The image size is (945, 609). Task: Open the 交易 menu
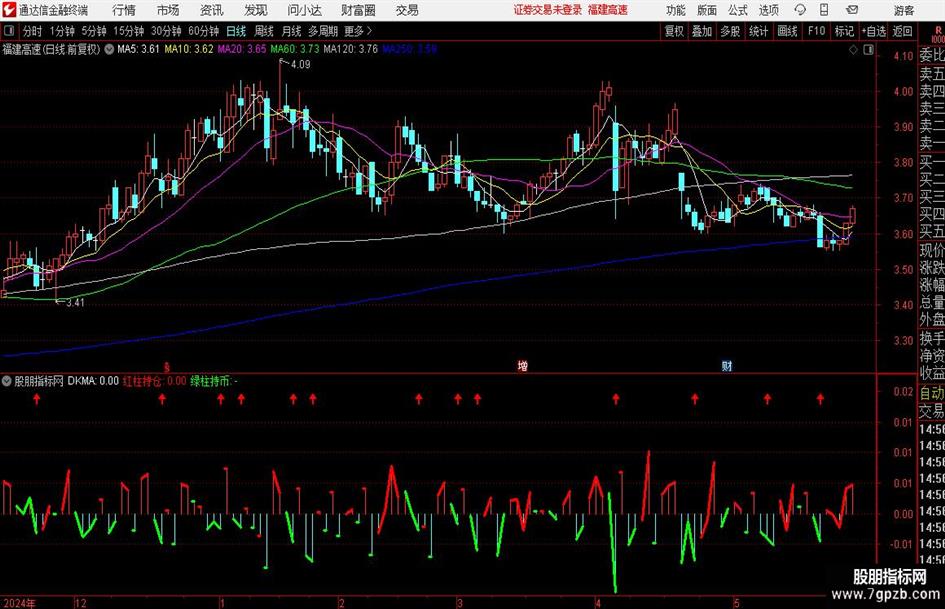[x=407, y=10]
